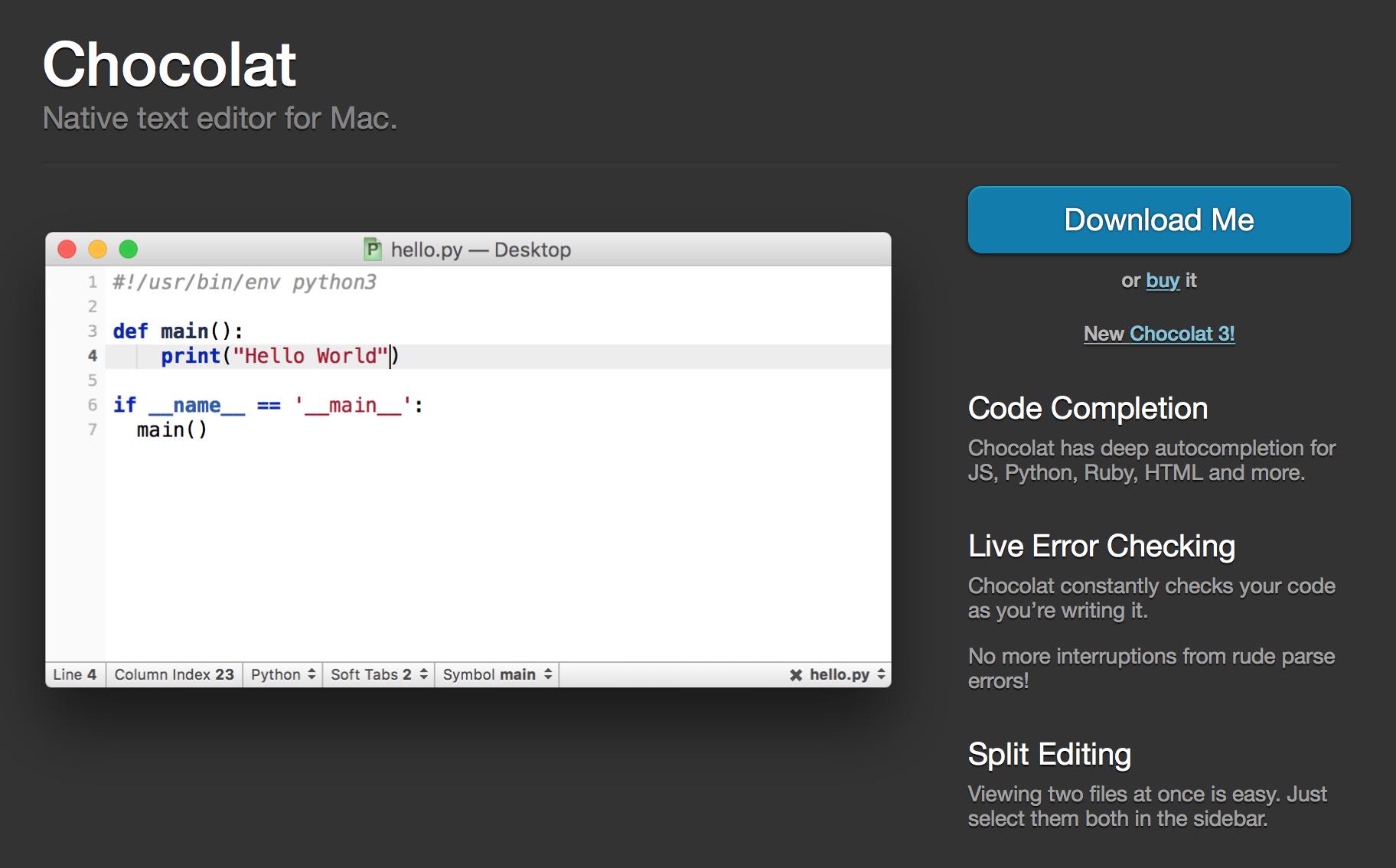Click the Line 4 status bar entry

tap(75, 674)
